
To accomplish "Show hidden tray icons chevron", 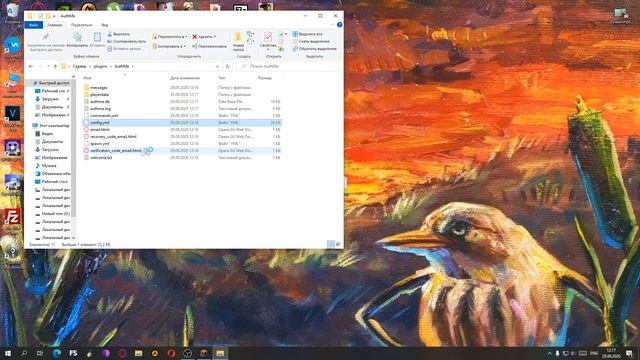I will pyautogui.click(x=549, y=353).
